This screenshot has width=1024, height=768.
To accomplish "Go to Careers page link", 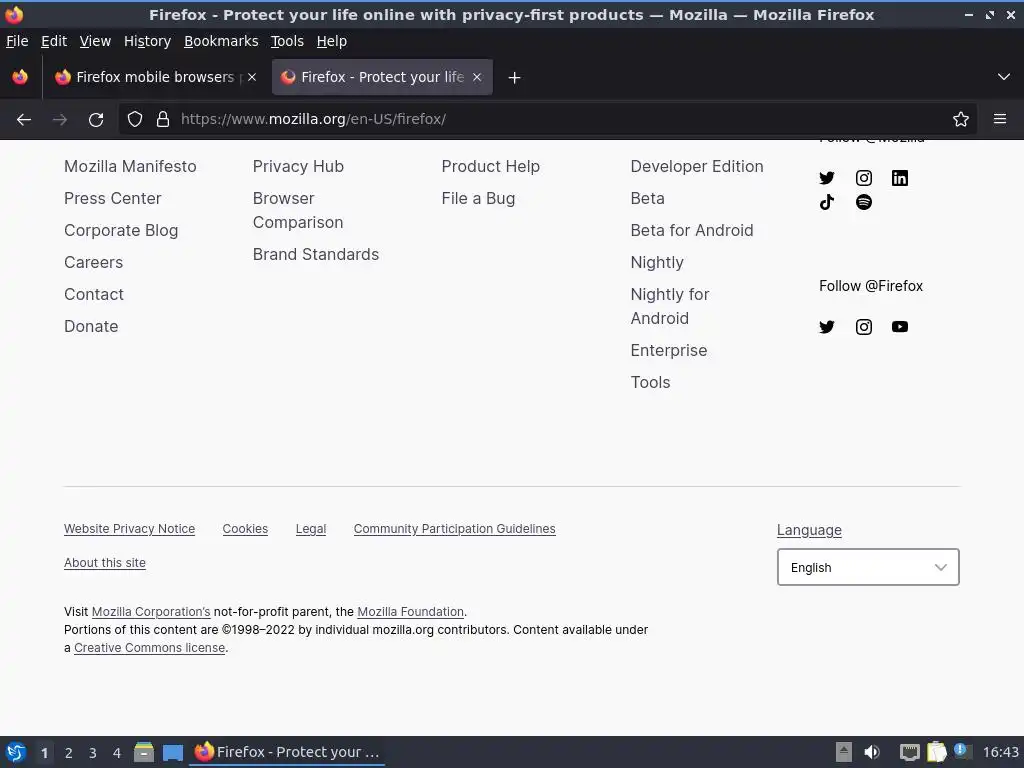I will click(x=93, y=263).
